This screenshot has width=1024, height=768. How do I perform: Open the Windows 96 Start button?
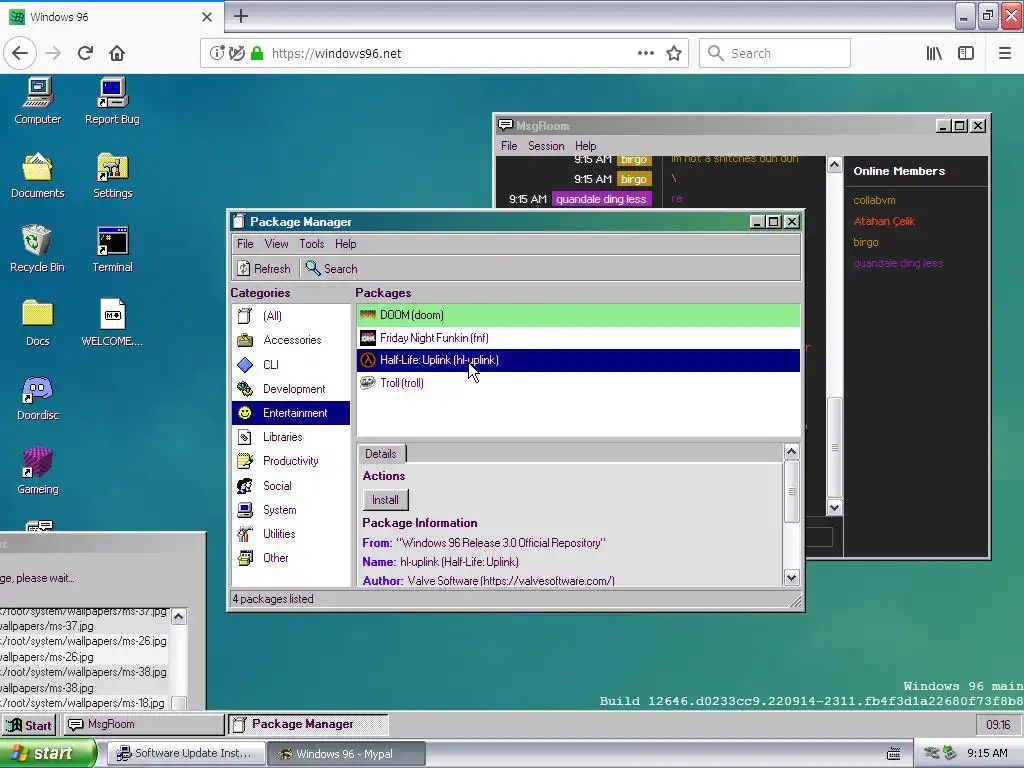(x=29, y=725)
